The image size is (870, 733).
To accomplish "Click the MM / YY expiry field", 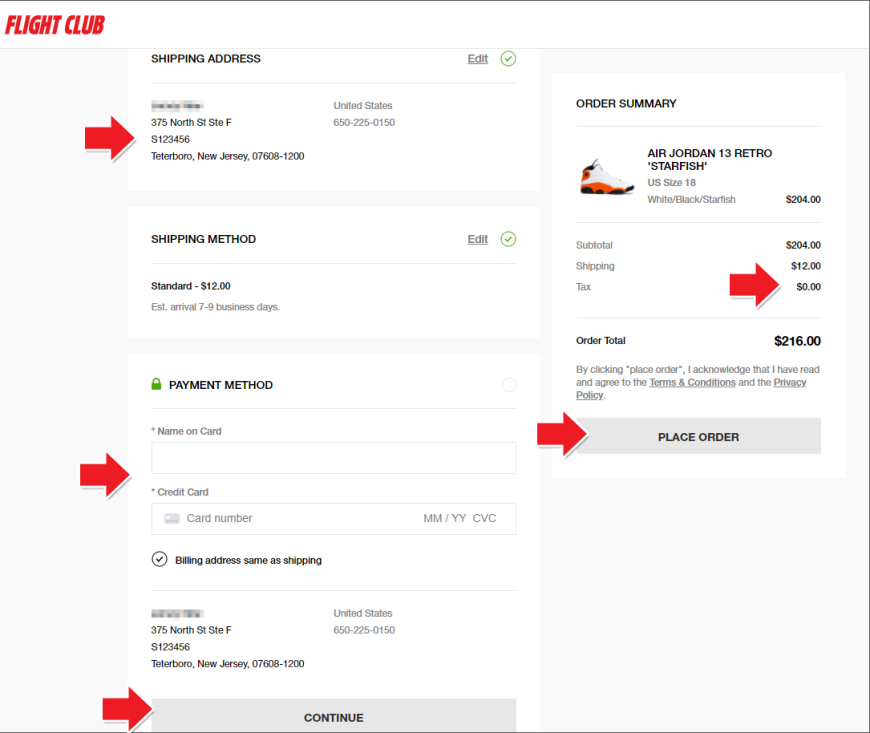I will coord(444,518).
